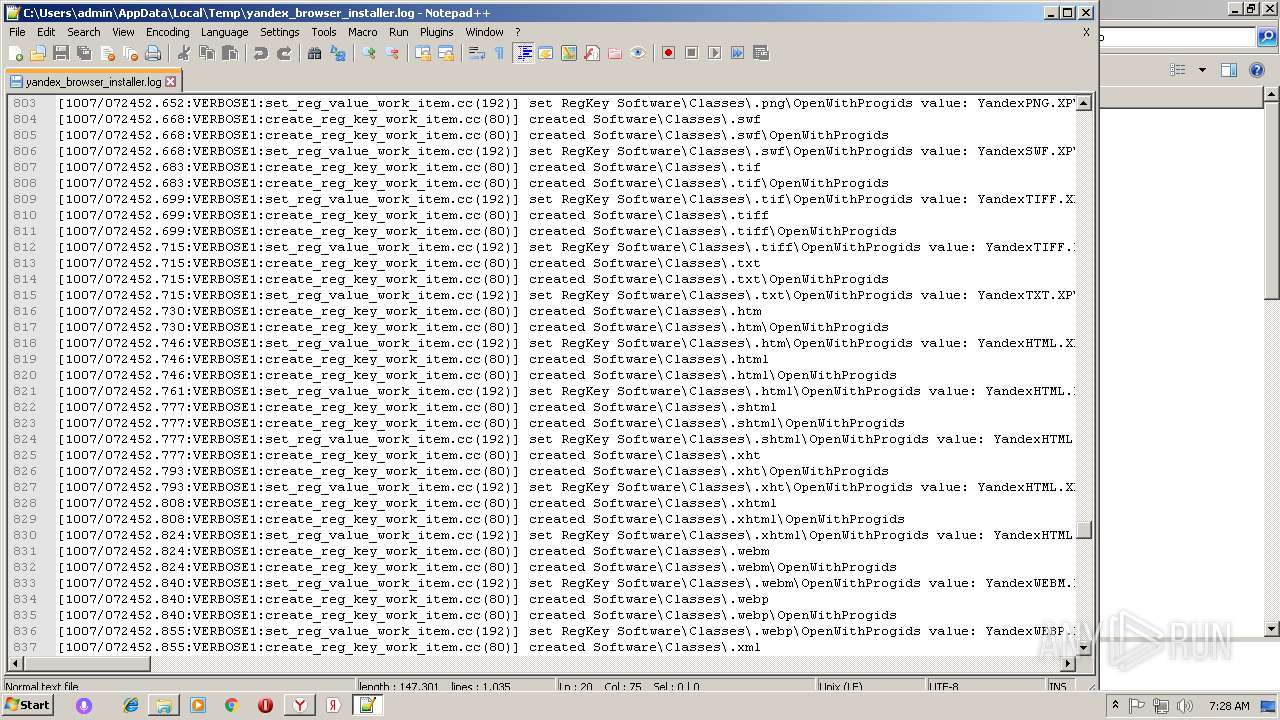The image size is (1280, 720).
Task: Open the view options dropdown in background window
Action: pos(1202,70)
